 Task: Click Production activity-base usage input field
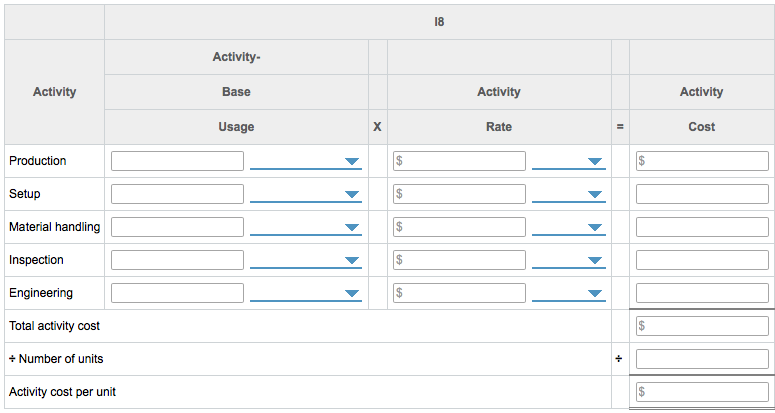point(177,161)
